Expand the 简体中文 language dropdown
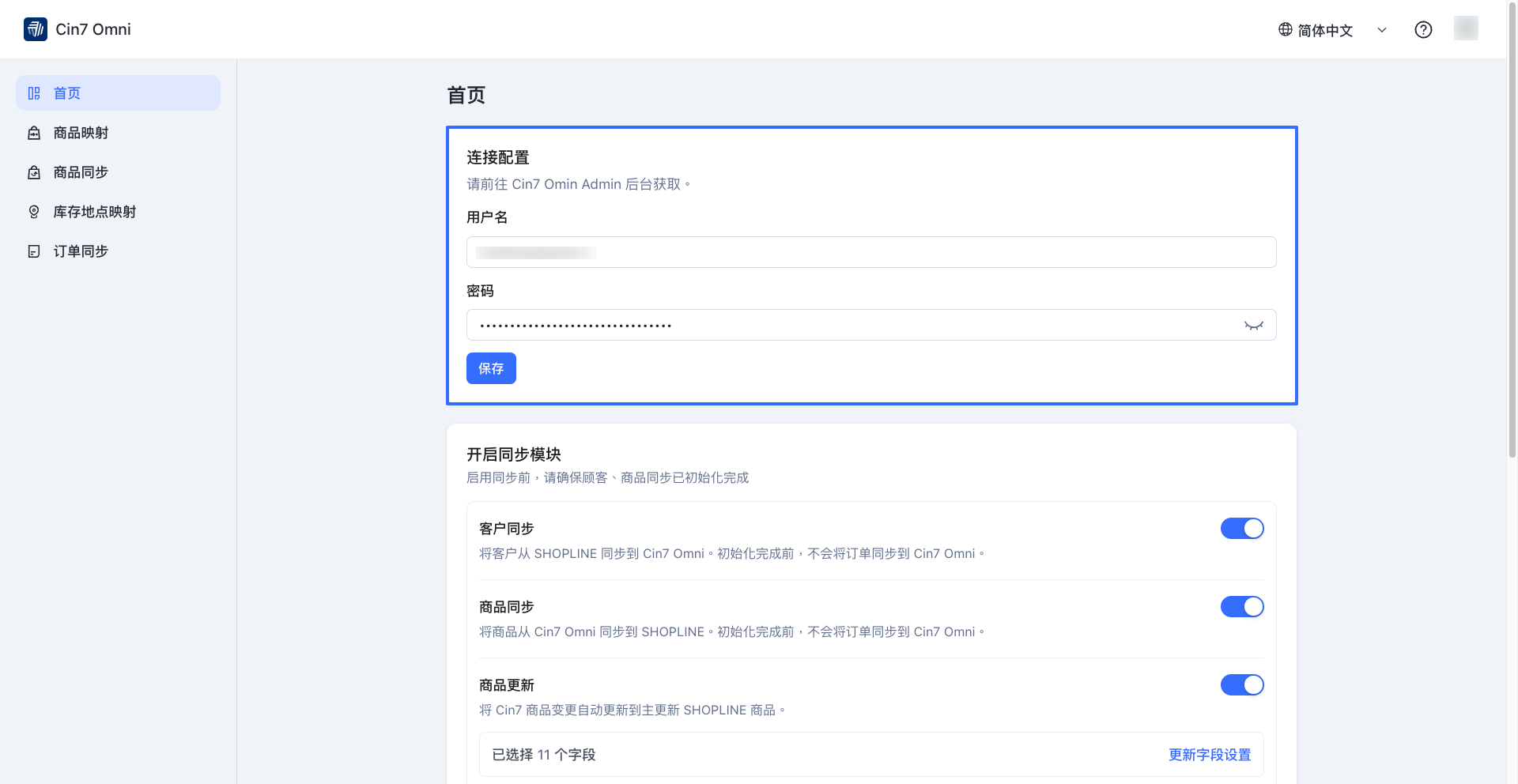Viewport: 1518px width, 784px height. point(1333,30)
